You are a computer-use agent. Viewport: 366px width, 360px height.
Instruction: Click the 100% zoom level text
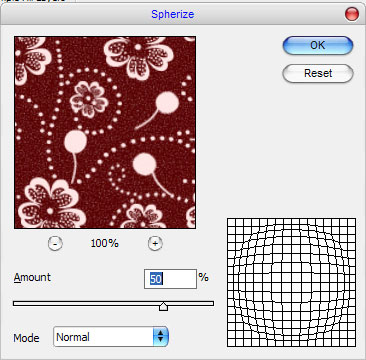[105, 244]
